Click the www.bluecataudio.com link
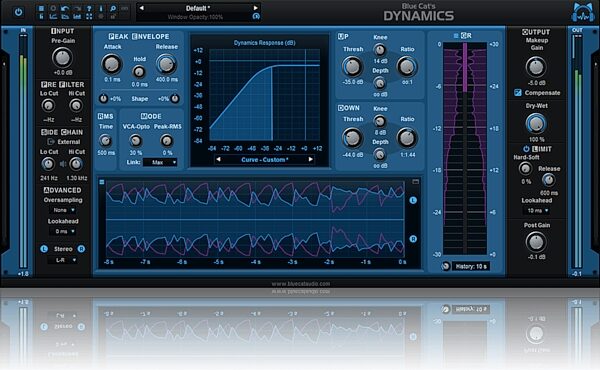The height and width of the screenshot is (370, 600). click(x=301, y=284)
